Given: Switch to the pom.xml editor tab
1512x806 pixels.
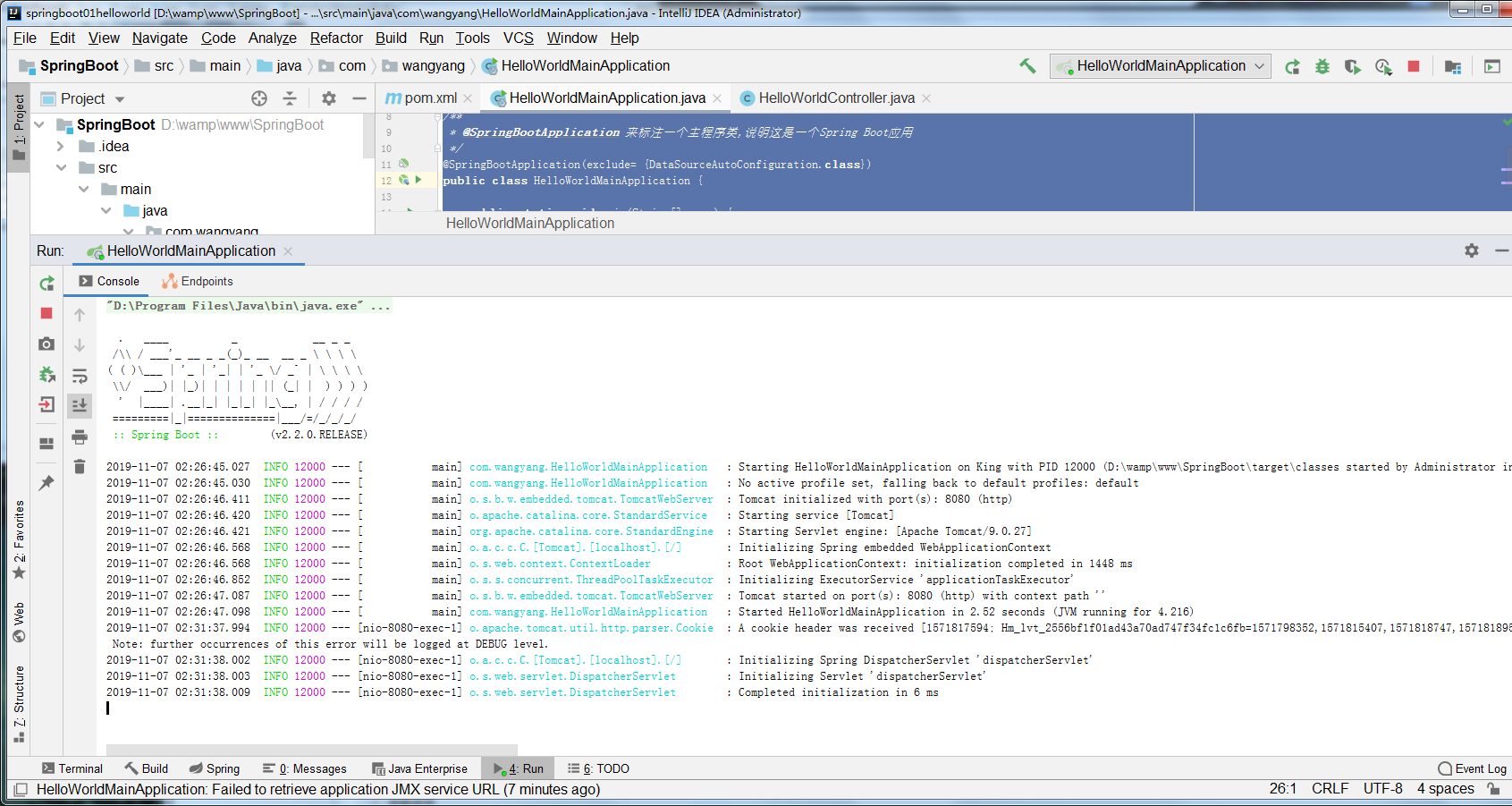Looking at the screenshot, I should [x=428, y=98].
